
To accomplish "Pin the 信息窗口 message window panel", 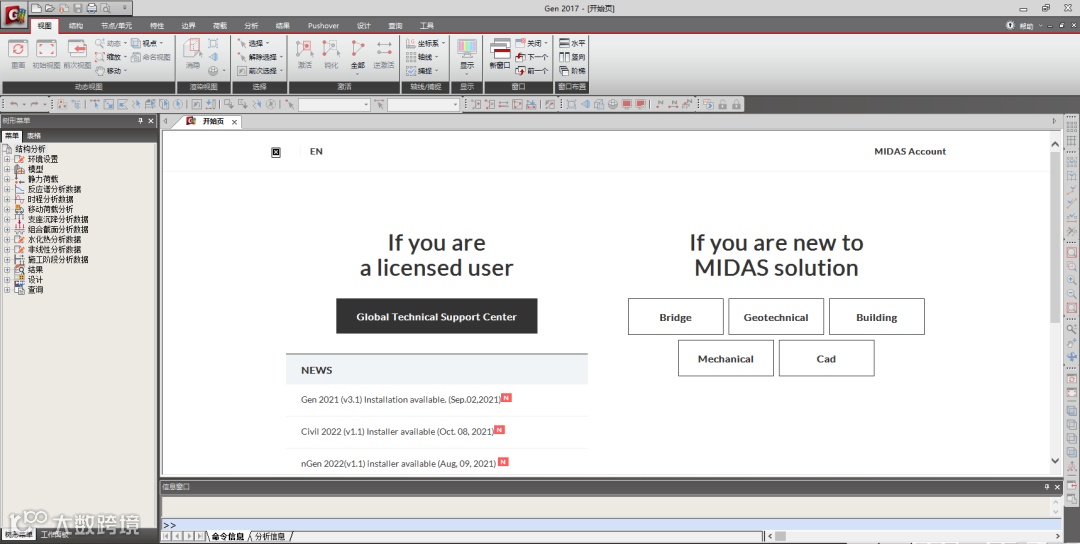I will (x=1047, y=487).
